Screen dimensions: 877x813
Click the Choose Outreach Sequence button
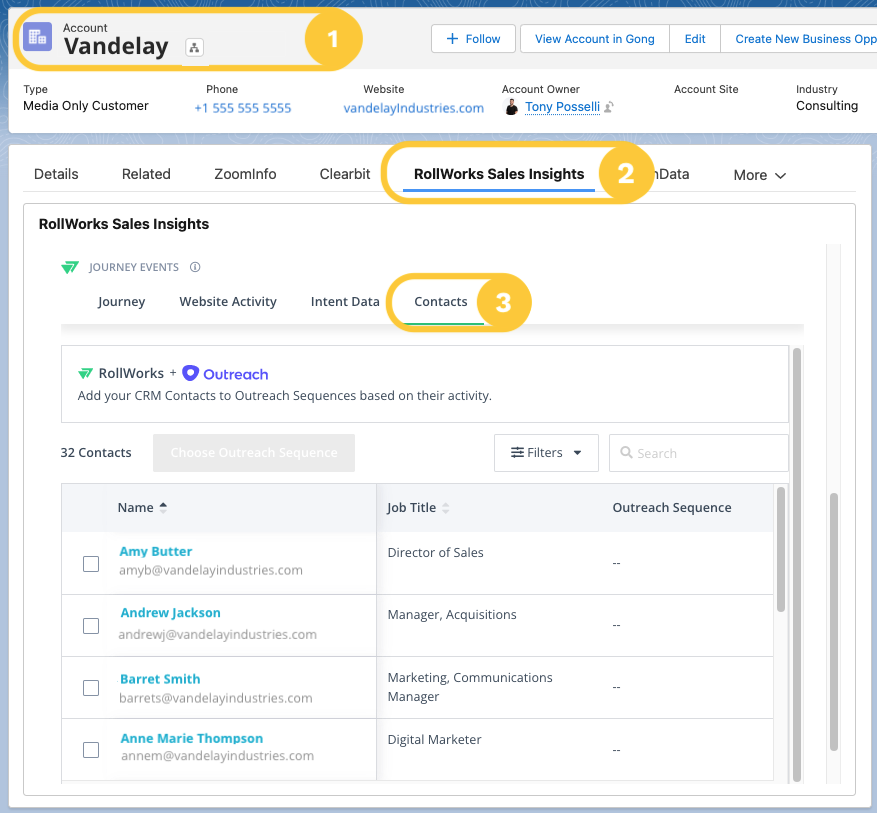pos(254,453)
